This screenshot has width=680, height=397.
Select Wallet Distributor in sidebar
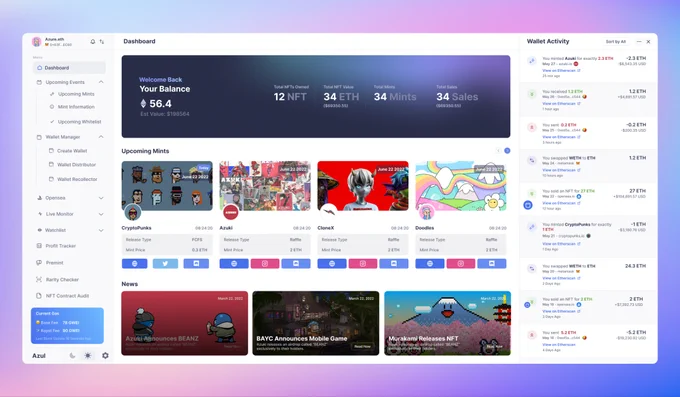pyautogui.click(x=76, y=165)
